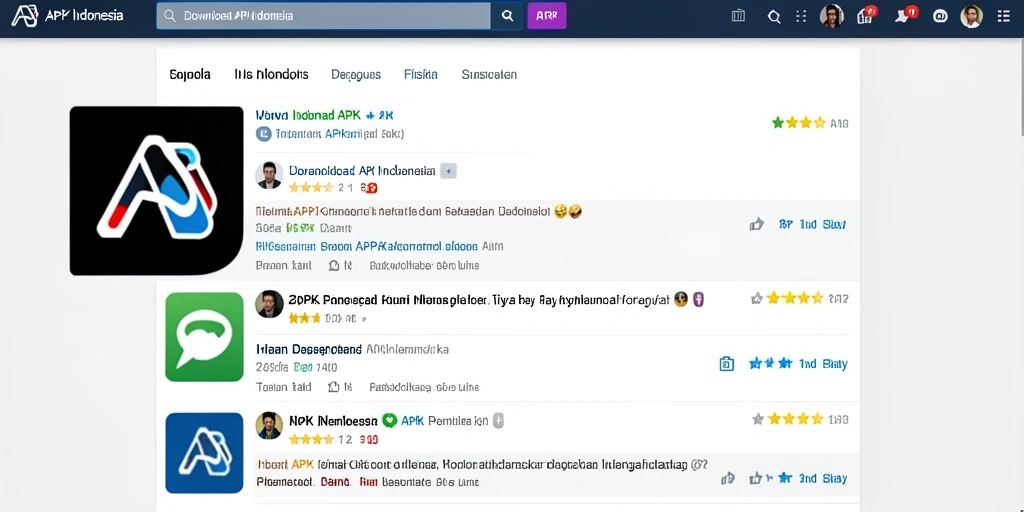Open the blue A logo app thumbnail
The image size is (1024, 512).
(x=204, y=453)
